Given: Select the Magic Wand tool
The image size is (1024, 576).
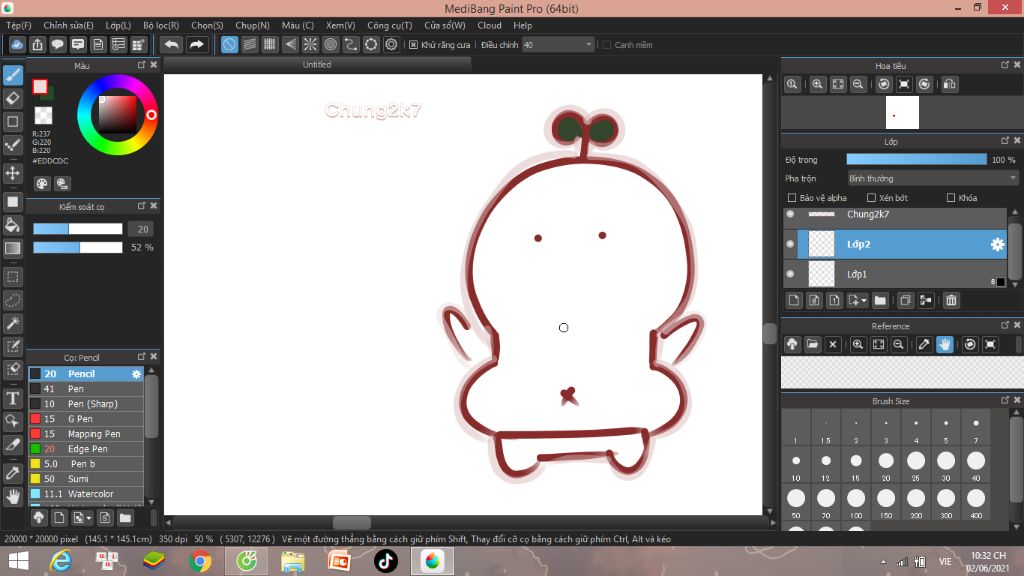Looking at the screenshot, I should 13,323.
